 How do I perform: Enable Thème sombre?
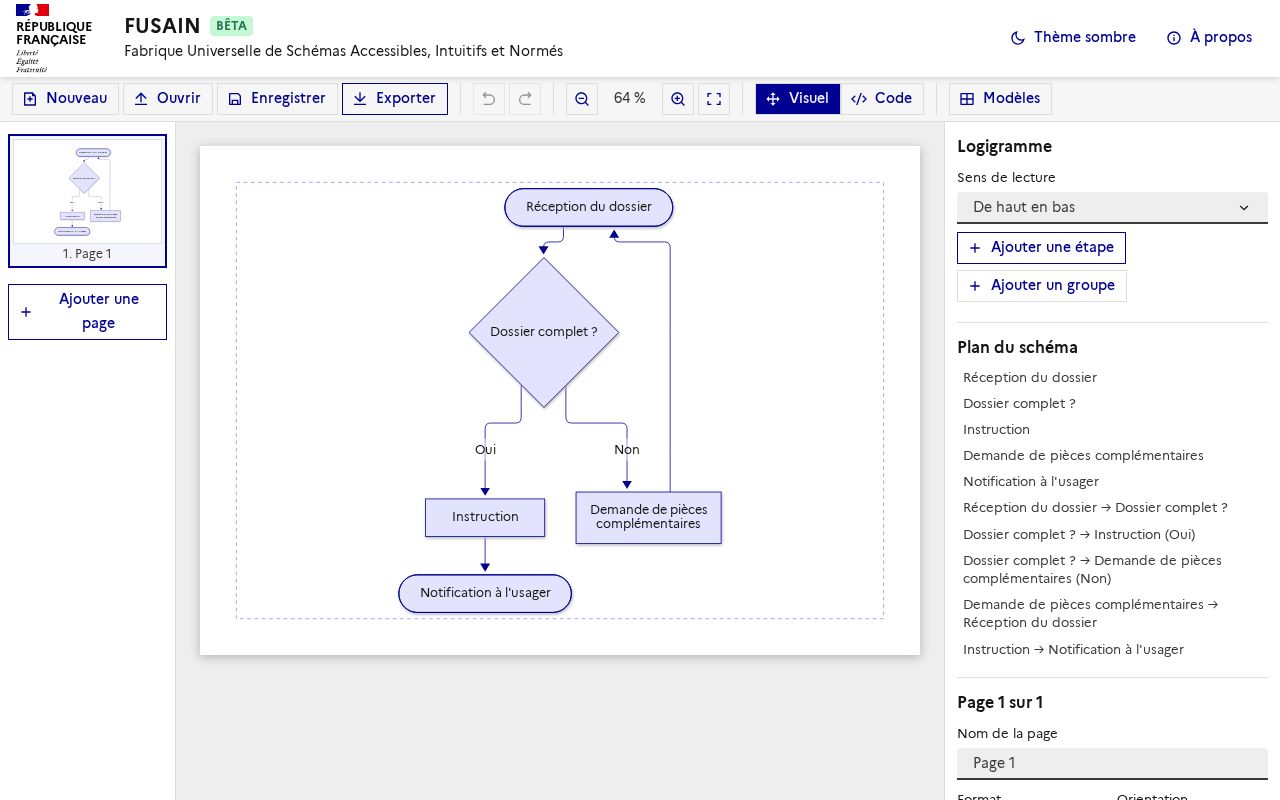click(x=1073, y=38)
